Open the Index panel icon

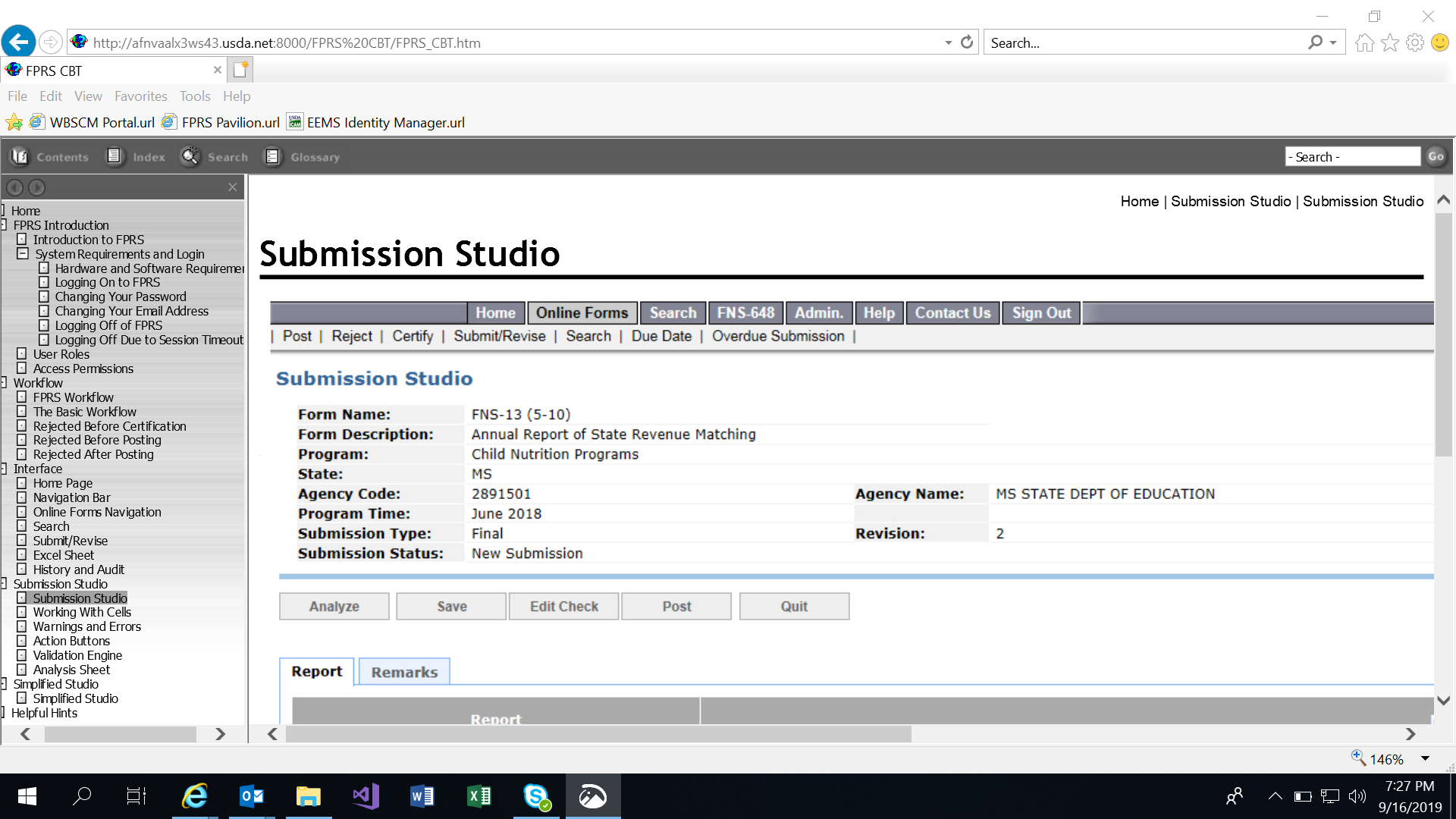(115, 157)
